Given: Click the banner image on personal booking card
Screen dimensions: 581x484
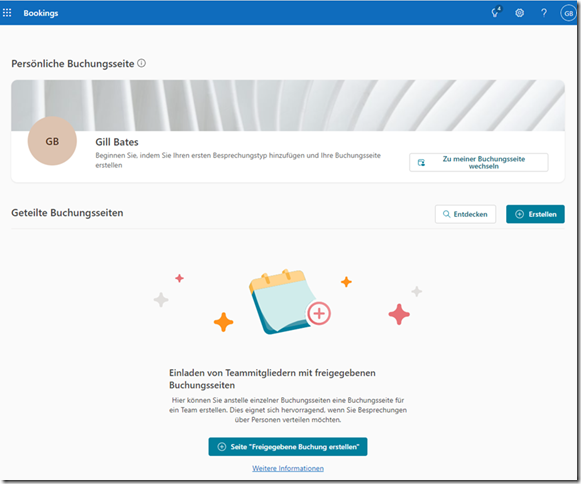Looking at the screenshot, I should click(288, 105).
